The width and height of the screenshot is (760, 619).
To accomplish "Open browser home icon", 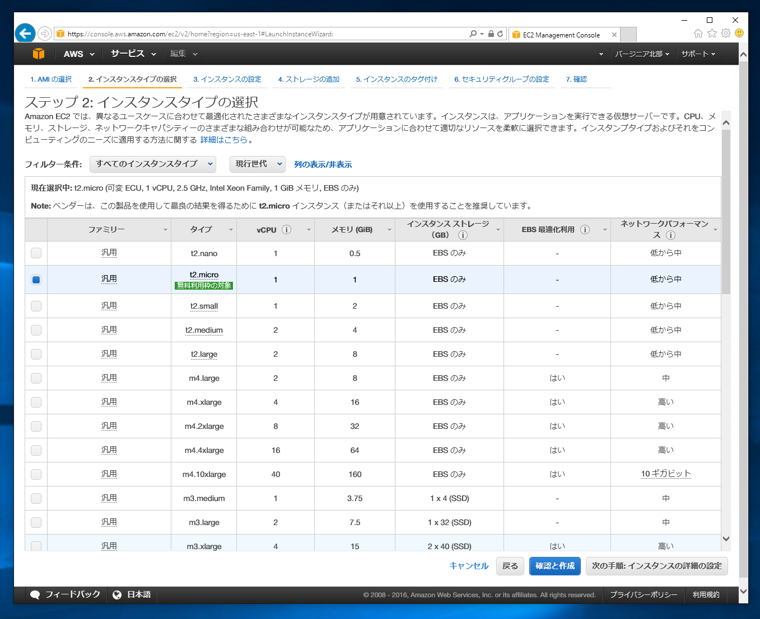I will click(x=698, y=33).
